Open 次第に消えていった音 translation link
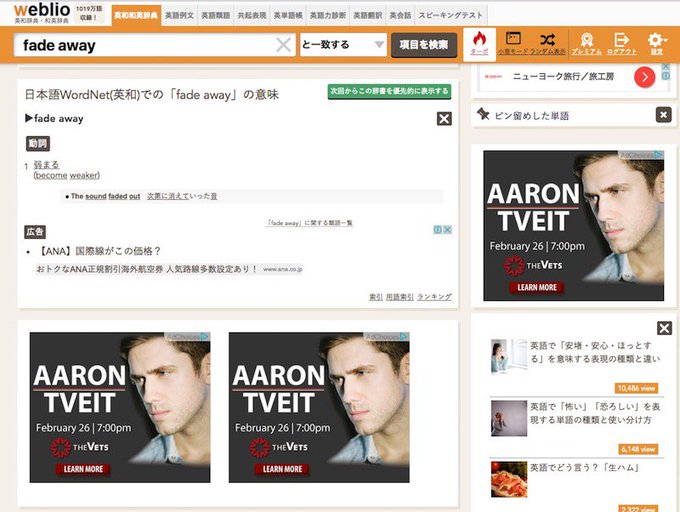 (x=182, y=196)
